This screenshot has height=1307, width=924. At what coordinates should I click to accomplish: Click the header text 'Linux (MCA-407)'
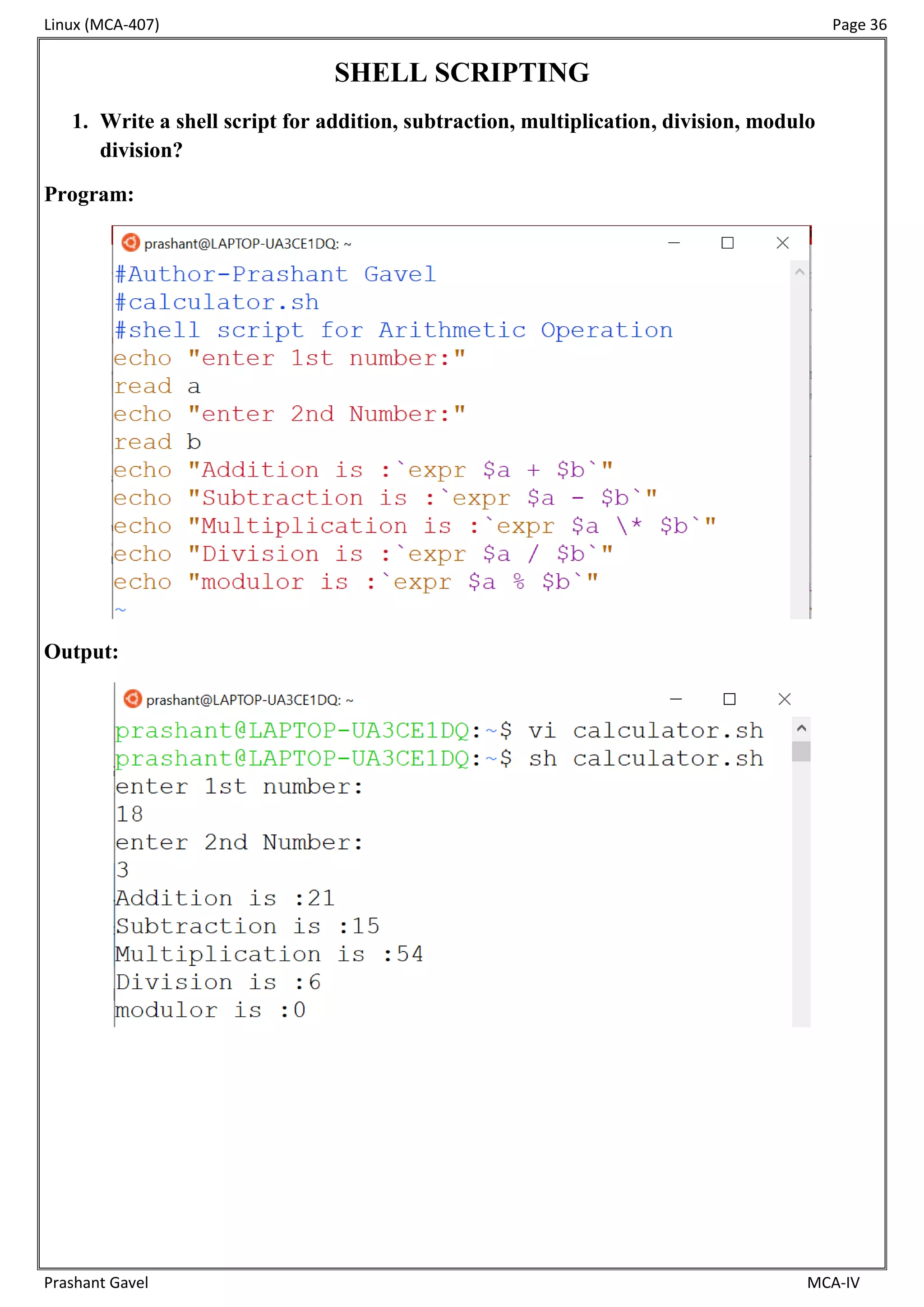point(102,25)
